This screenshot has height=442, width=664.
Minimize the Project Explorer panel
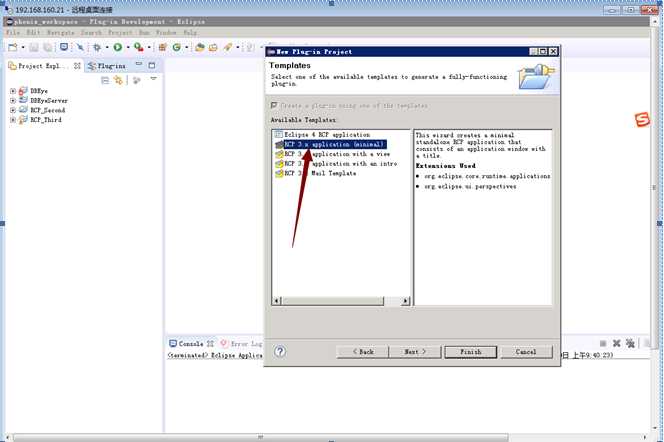tap(138, 64)
